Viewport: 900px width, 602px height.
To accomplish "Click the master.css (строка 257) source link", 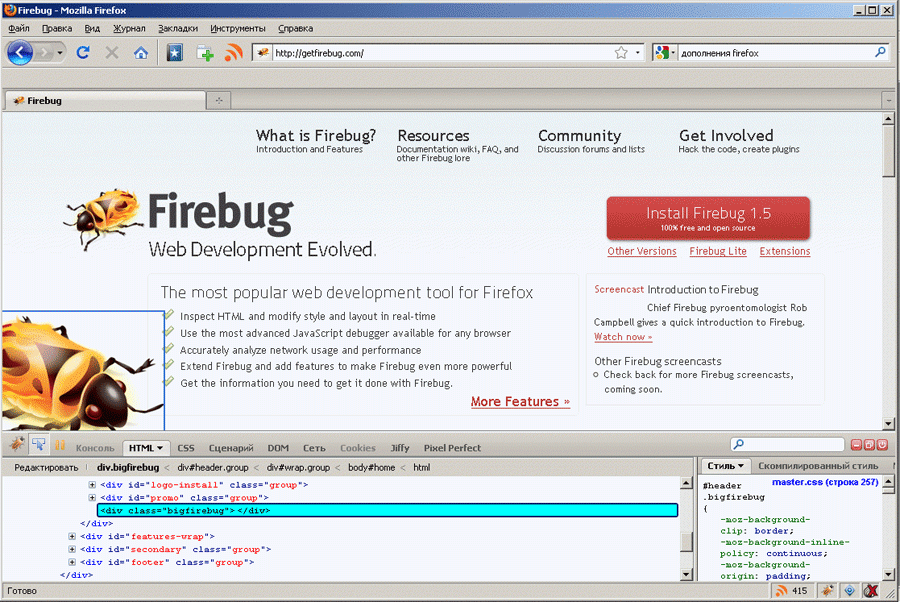I will (x=825, y=482).
